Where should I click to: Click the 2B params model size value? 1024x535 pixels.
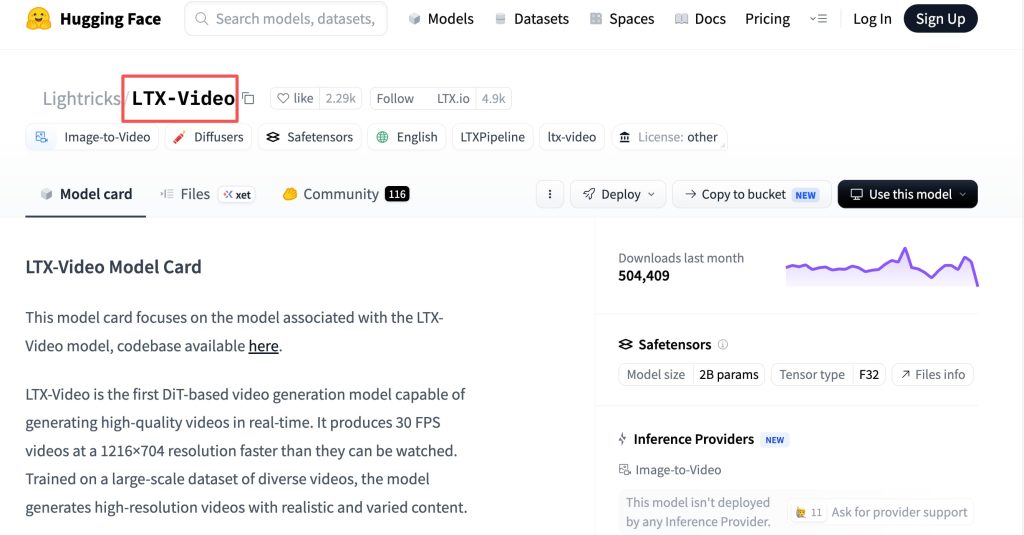729,374
